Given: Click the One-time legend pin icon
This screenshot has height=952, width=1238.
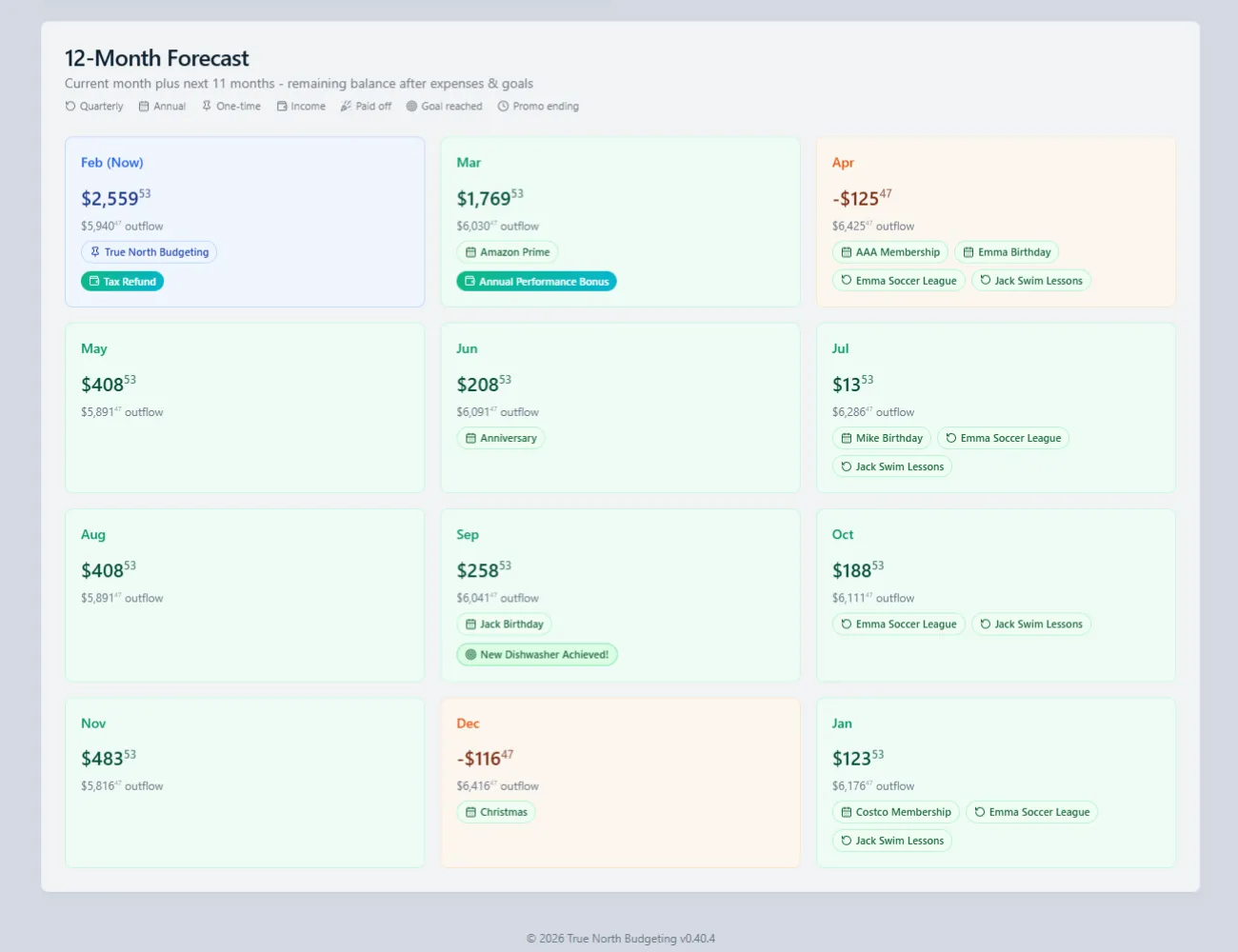Looking at the screenshot, I should (x=207, y=107).
